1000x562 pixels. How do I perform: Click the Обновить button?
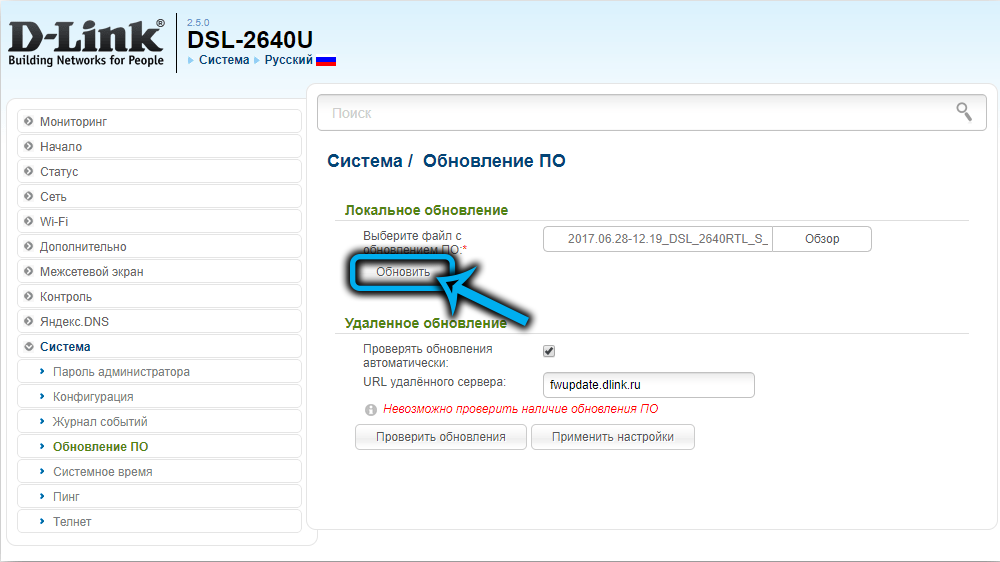(402, 272)
